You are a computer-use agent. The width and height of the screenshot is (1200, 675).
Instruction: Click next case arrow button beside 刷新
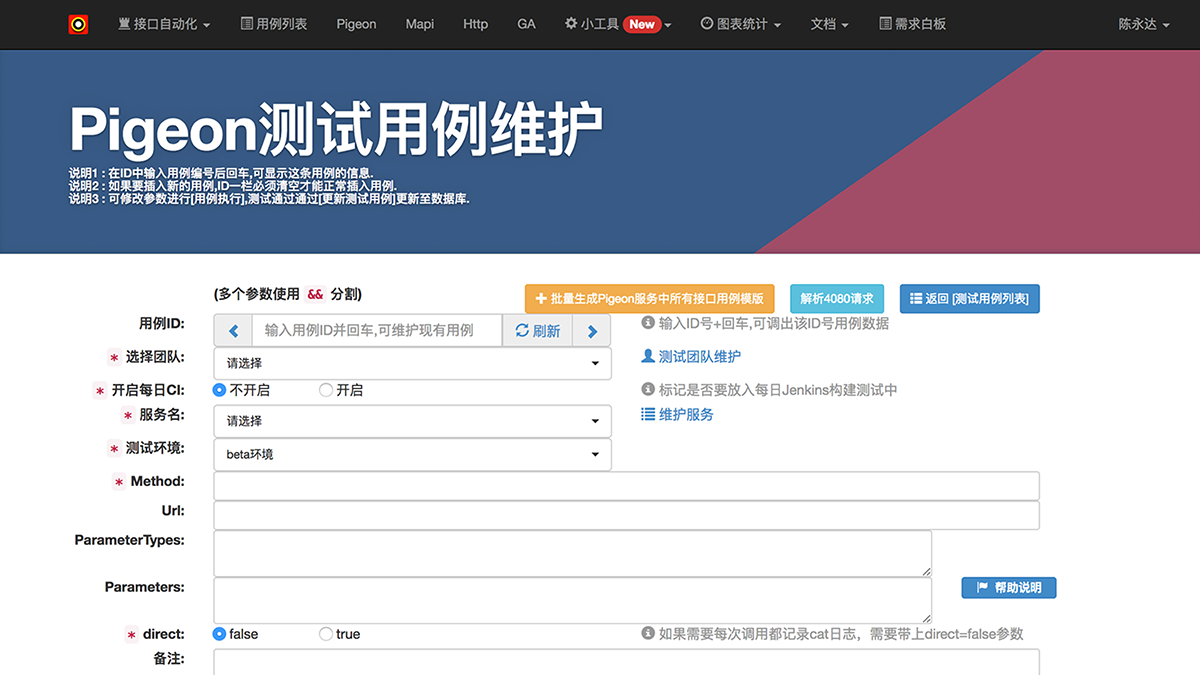pos(592,331)
